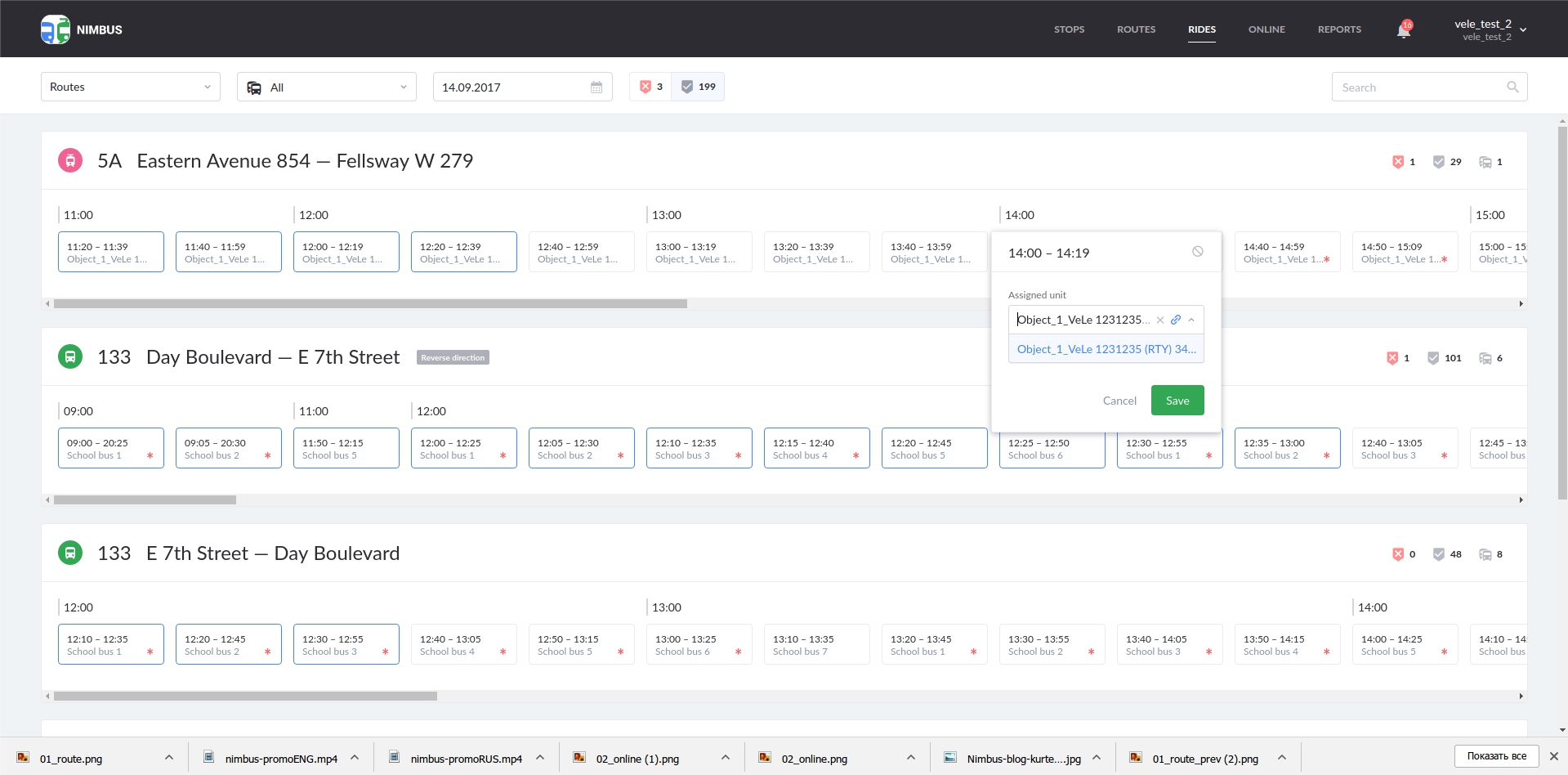
Task: Click the notification bell icon
Action: click(1403, 30)
